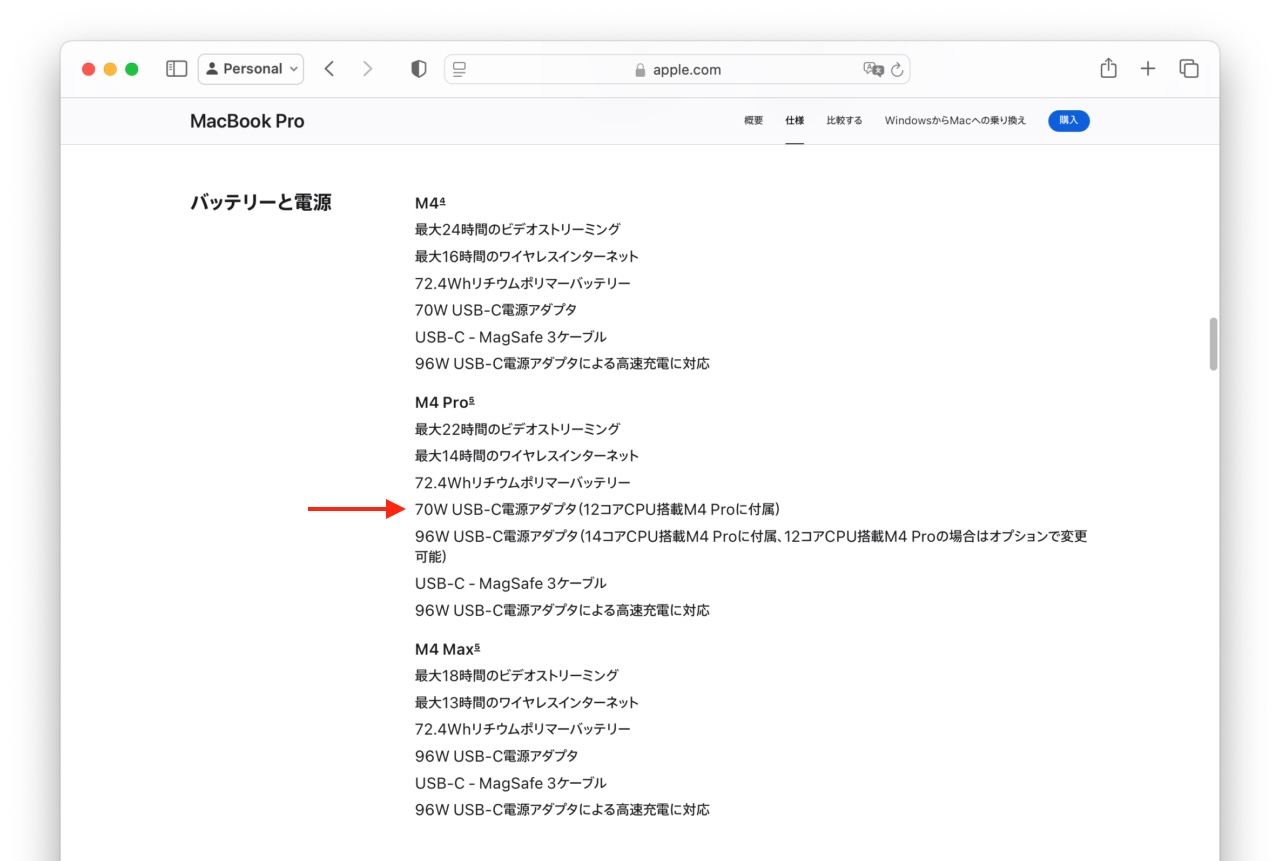
Task: Open footnote 5 next to M4 Pro
Action: coord(471,400)
